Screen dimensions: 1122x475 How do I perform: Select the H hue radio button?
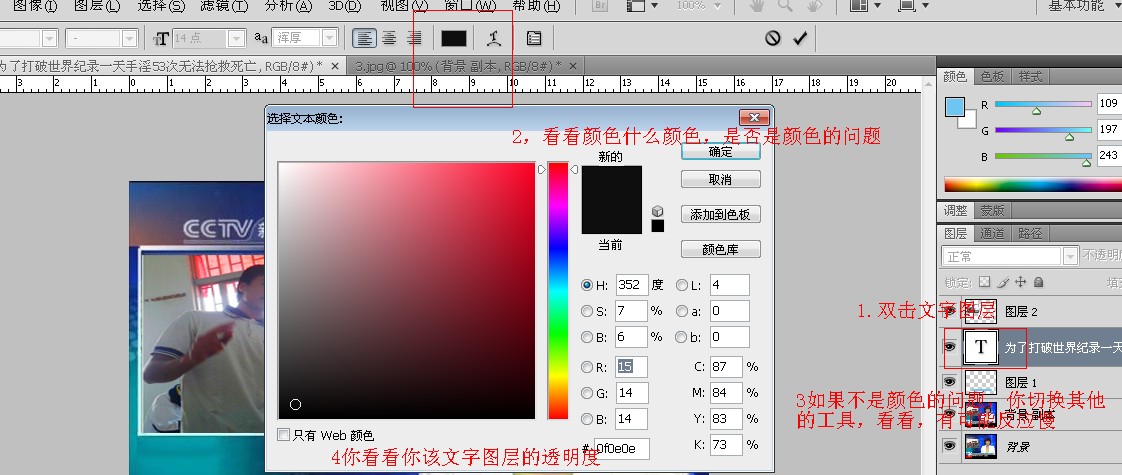tap(587, 285)
